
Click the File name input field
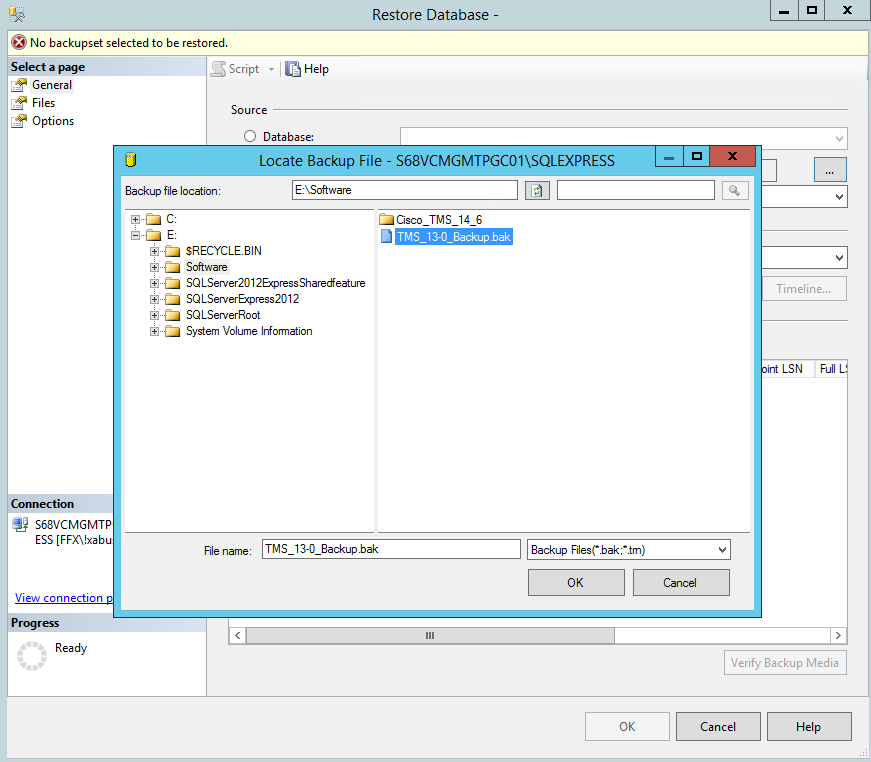pyautogui.click(x=390, y=549)
